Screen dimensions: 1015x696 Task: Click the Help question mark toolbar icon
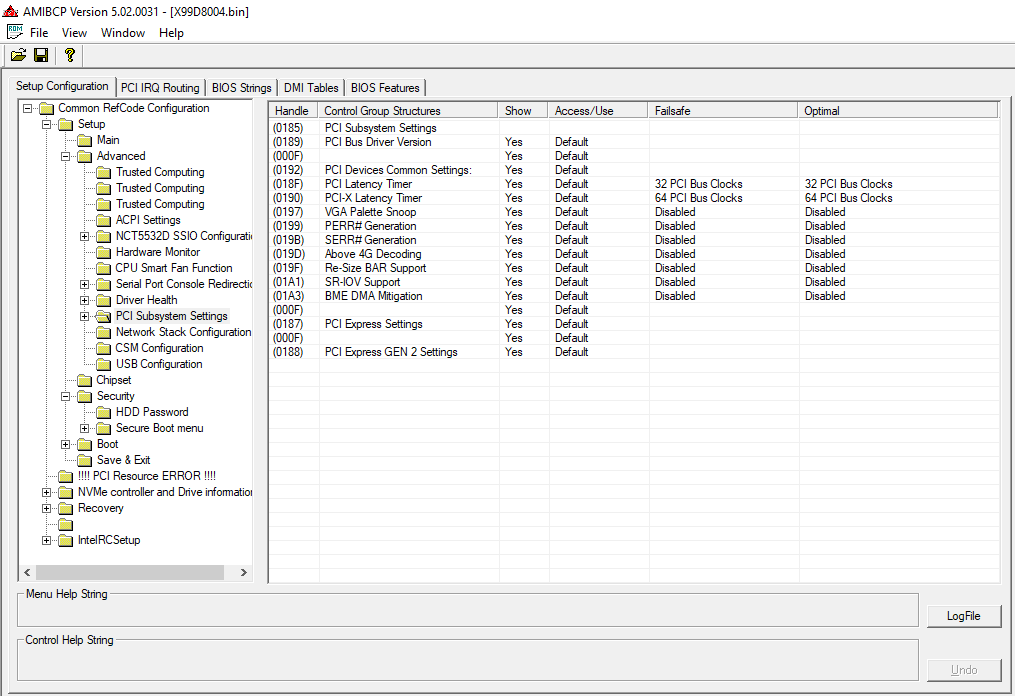[69, 56]
